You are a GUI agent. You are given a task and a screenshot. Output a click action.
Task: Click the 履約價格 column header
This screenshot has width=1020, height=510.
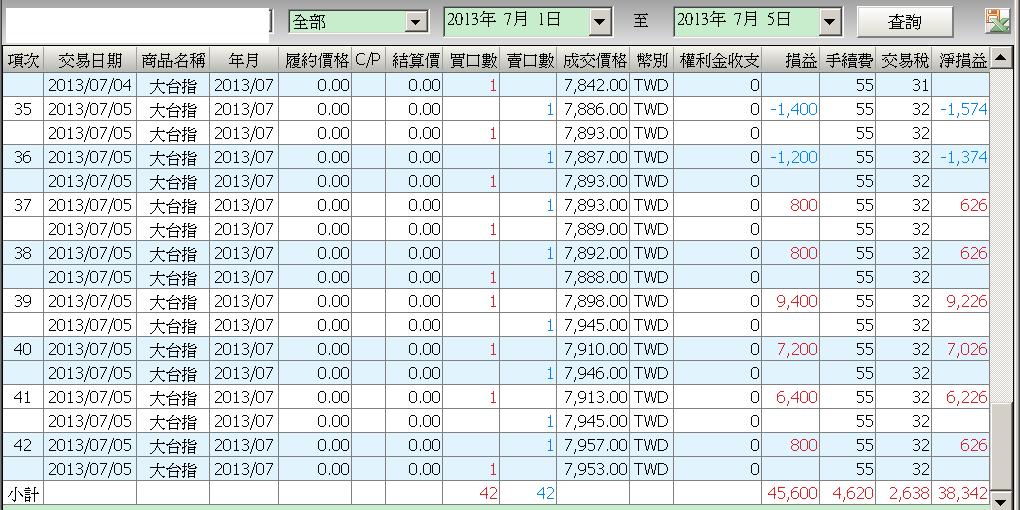tap(315, 60)
